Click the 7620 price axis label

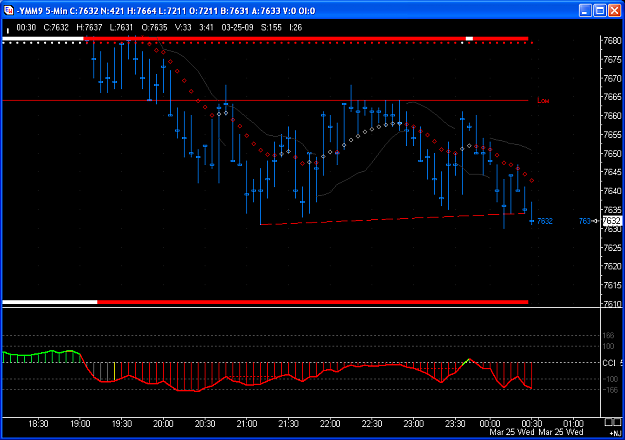612,266
